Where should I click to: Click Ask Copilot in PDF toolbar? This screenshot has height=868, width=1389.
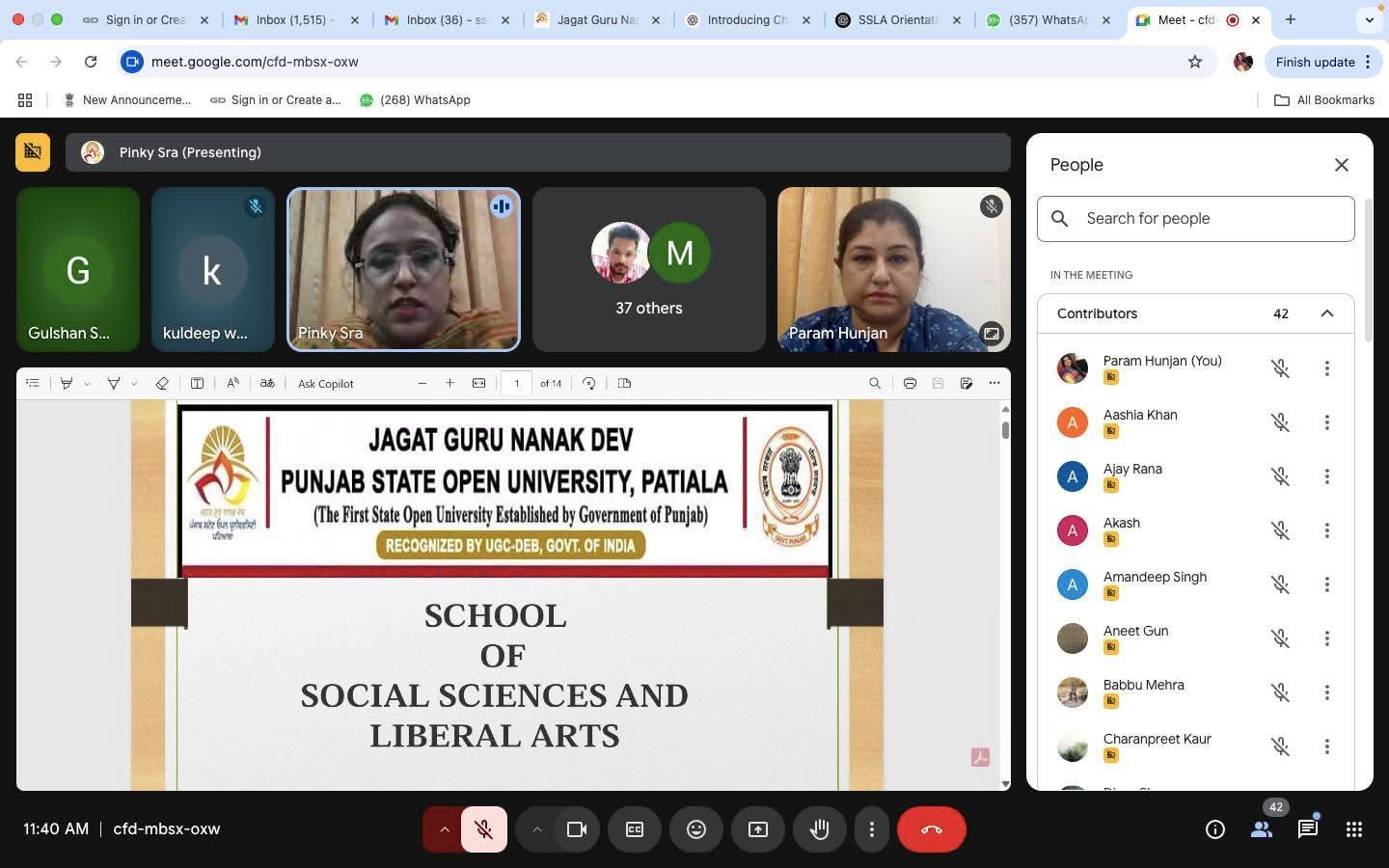326,383
